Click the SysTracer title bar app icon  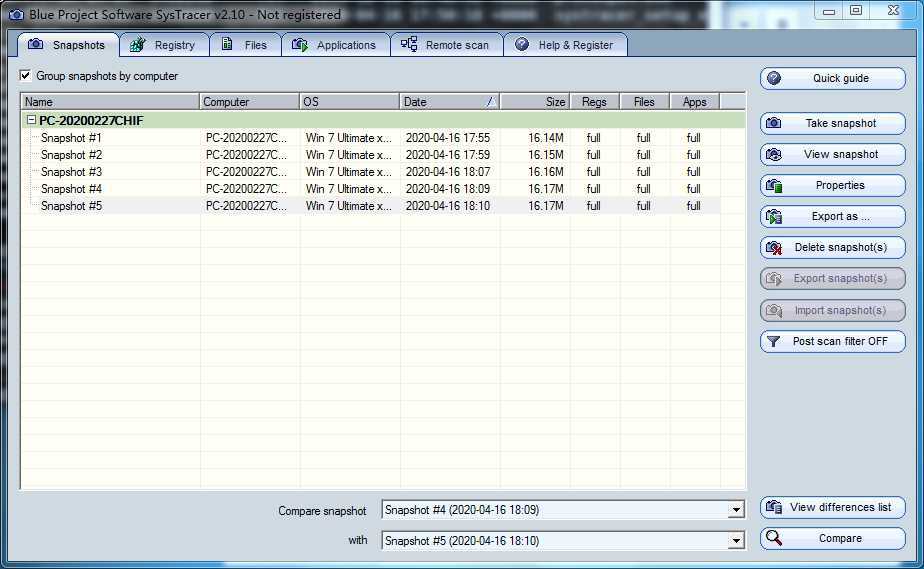(16, 15)
